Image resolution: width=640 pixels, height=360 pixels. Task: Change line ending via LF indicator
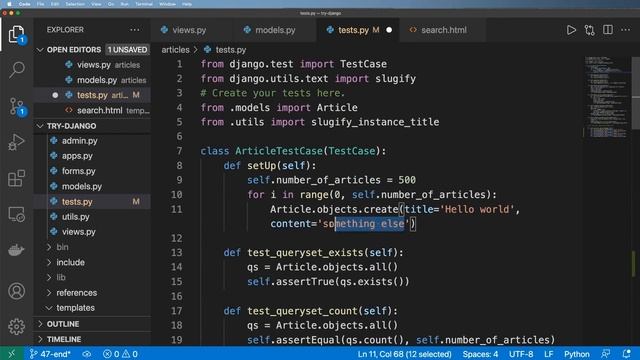point(549,354)
